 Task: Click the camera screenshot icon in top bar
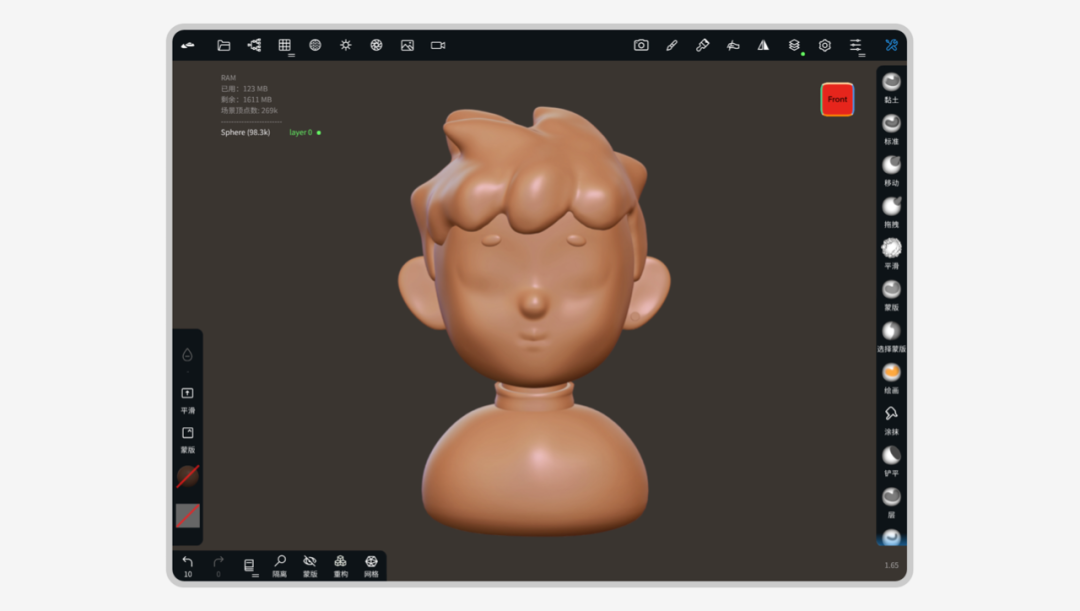pyautogui.click(x=641, y=45)
